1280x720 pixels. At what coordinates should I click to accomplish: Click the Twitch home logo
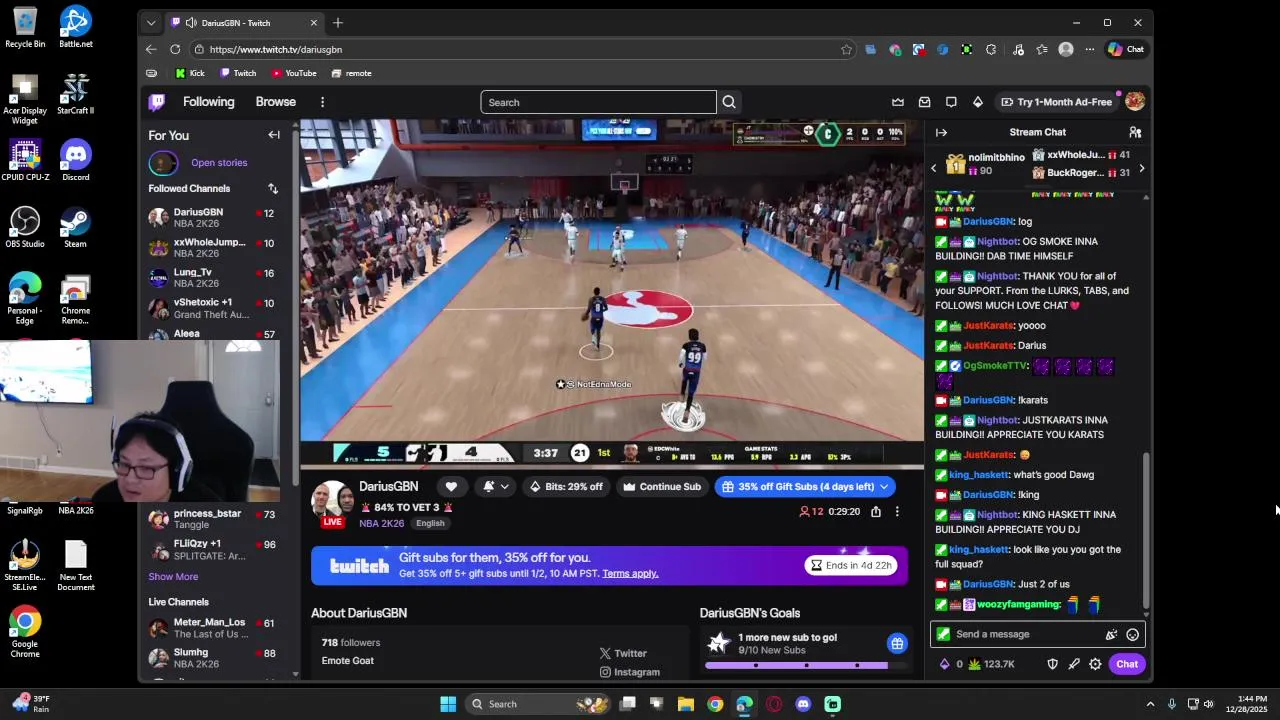(157, 102)
